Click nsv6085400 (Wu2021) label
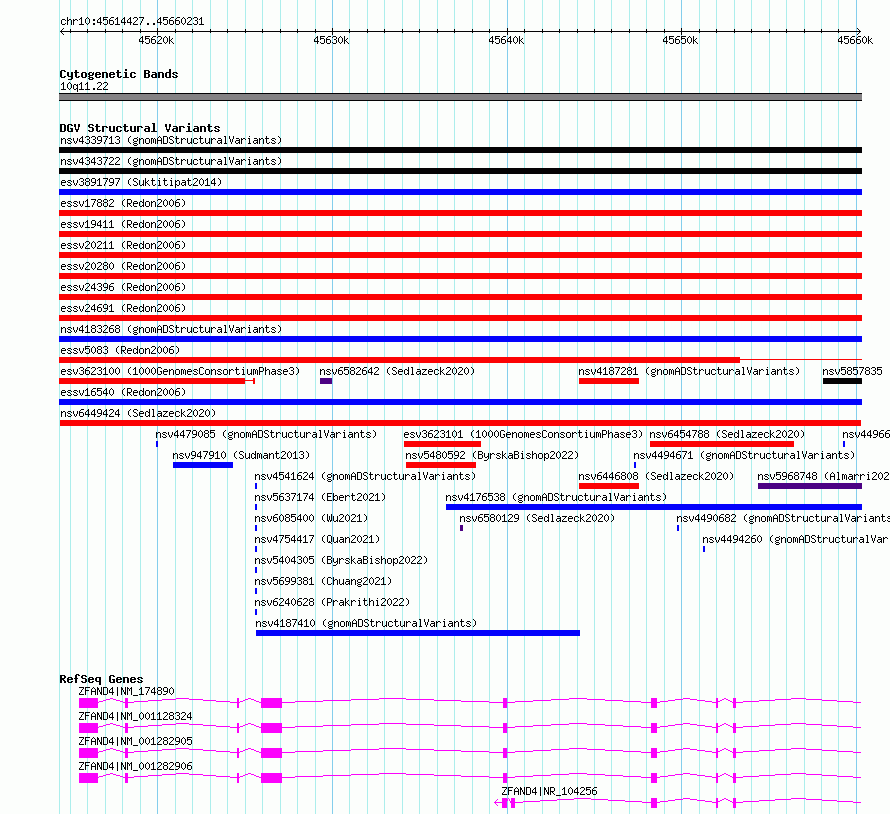The width and height of the screenshot is (890, 814). [x=311, y=518]
